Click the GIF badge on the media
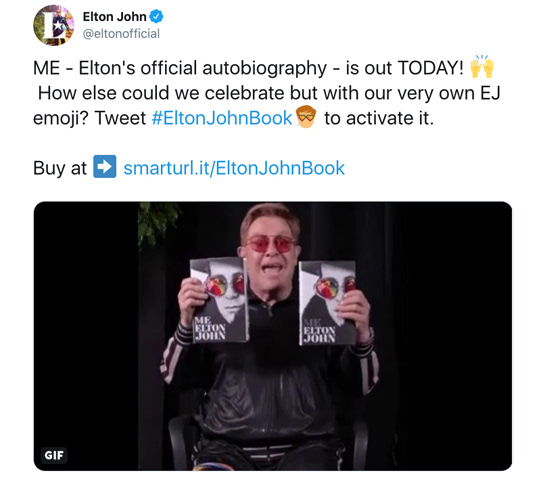The image size is (541, 483). coord(54,455)
